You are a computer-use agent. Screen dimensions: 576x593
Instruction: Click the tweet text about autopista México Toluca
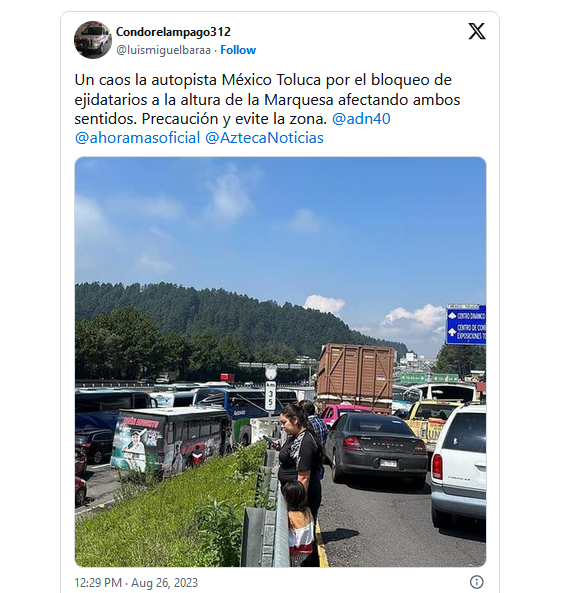tap(267, 99)
